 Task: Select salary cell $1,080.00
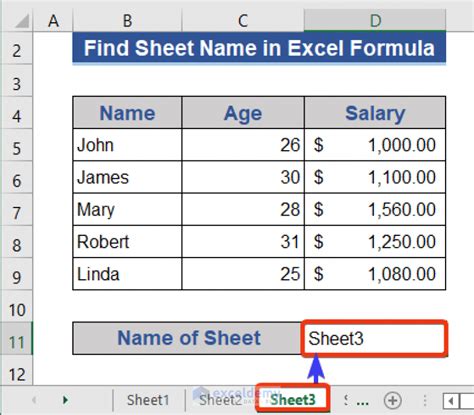[x=375, y=274]
